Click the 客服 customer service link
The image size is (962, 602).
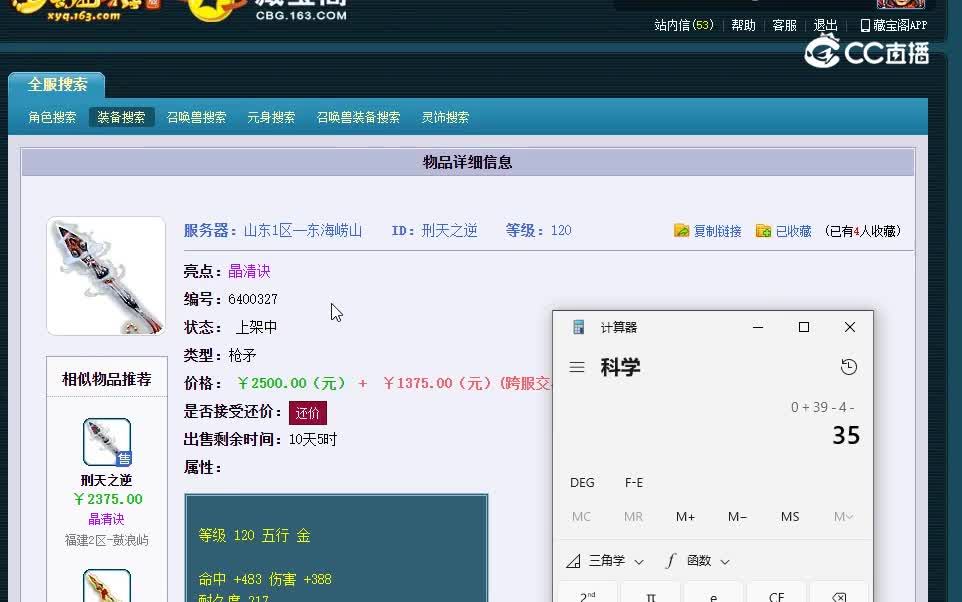tap(784, 25)
